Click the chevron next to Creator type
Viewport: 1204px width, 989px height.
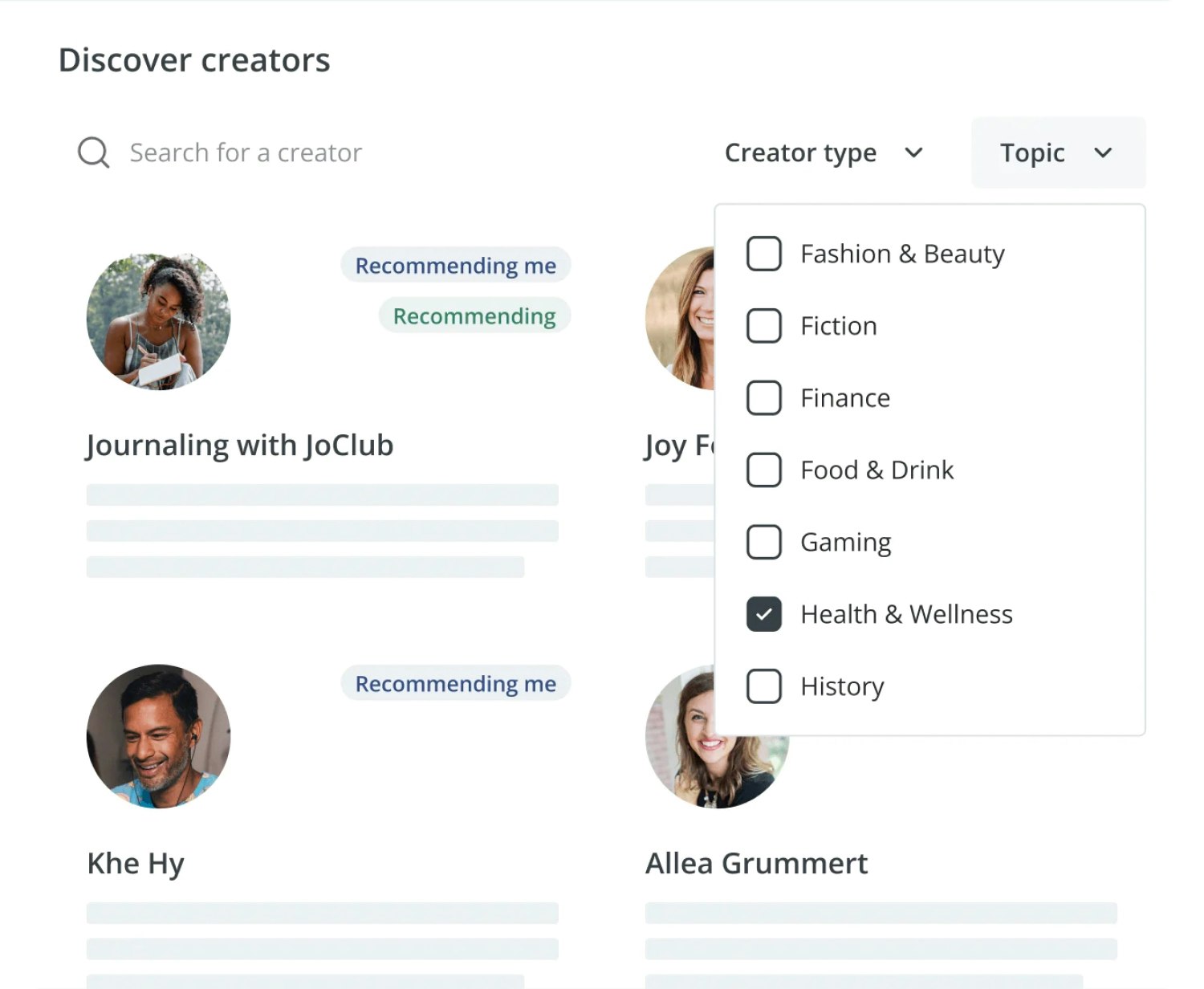point(913,153)
